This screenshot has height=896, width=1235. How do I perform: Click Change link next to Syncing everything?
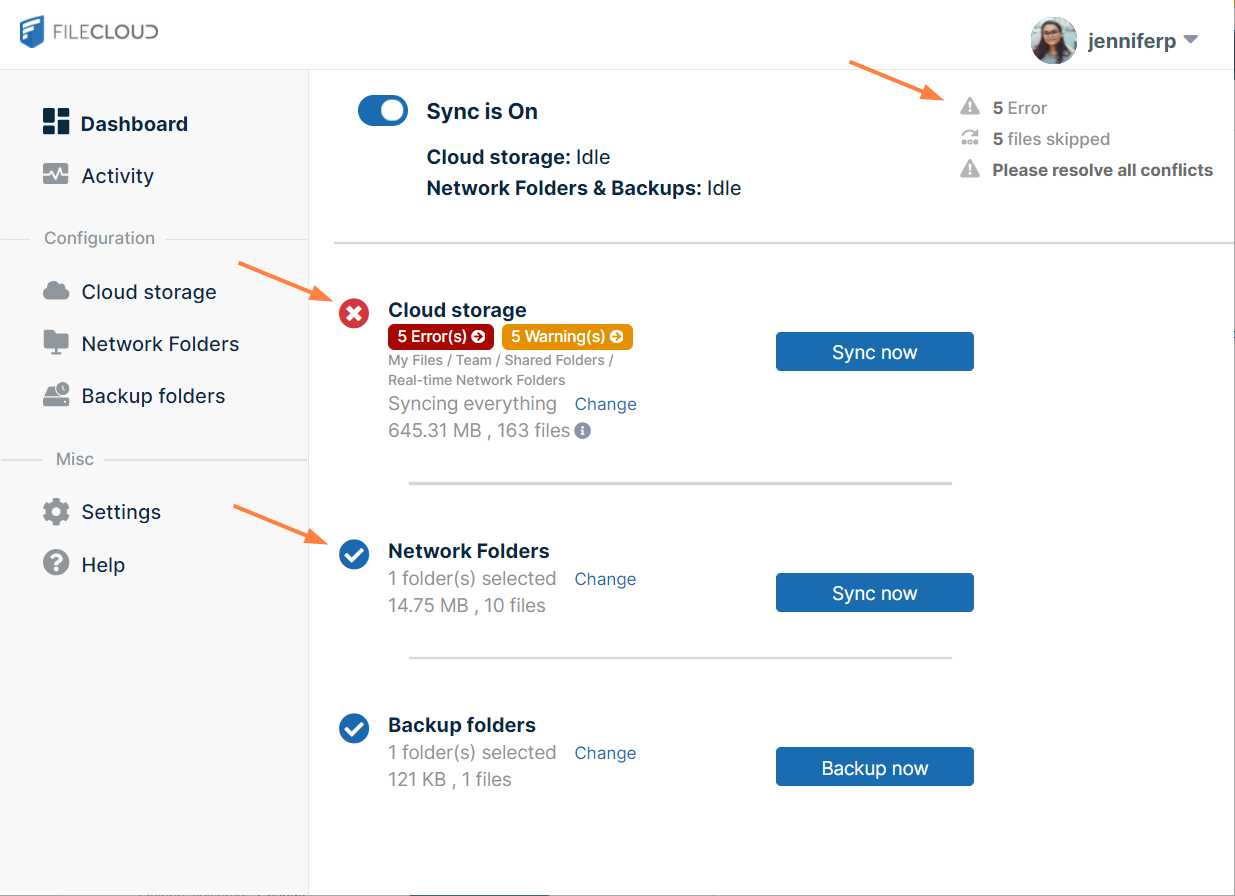[605, 404]
